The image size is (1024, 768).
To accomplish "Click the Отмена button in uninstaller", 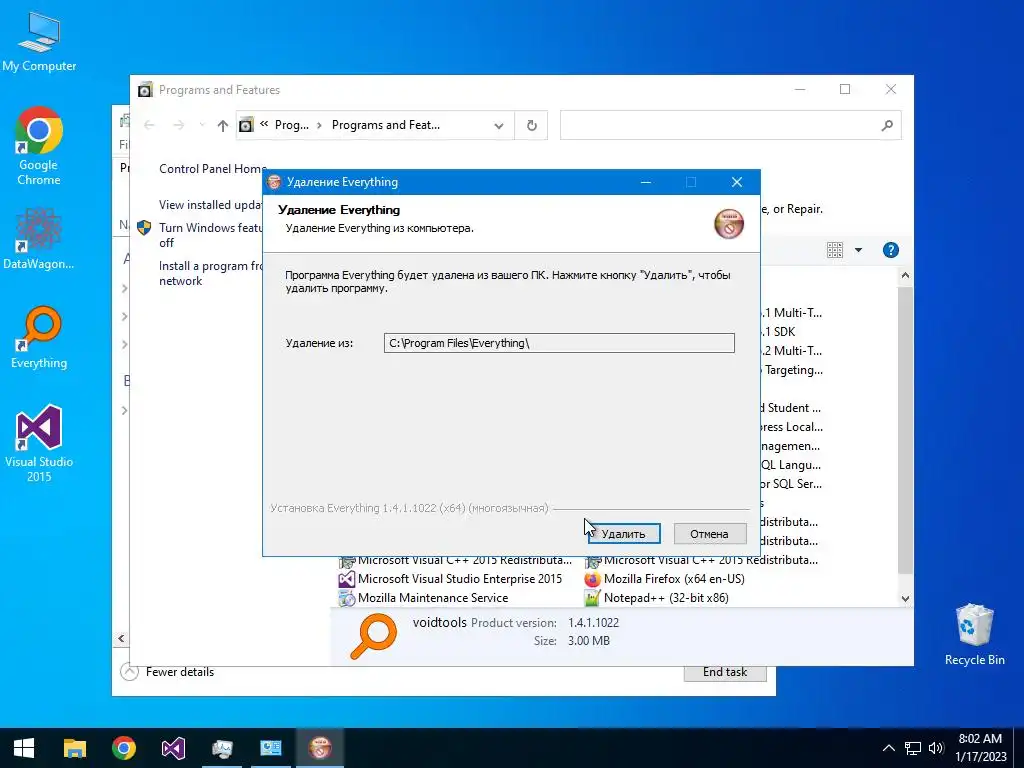I will pyautogui.click(x=709, y=534).
